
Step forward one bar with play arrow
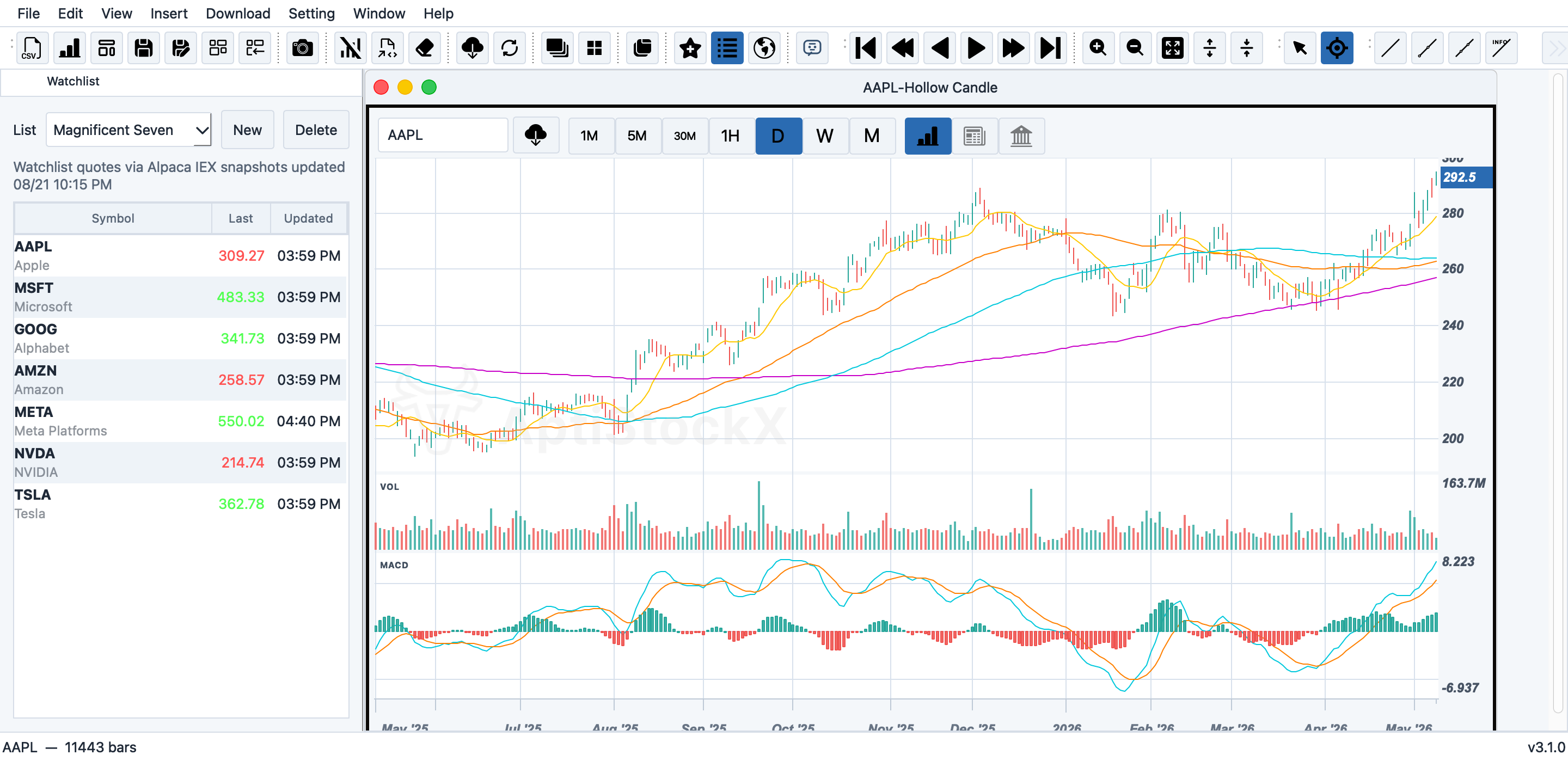[x=976, y=48]
